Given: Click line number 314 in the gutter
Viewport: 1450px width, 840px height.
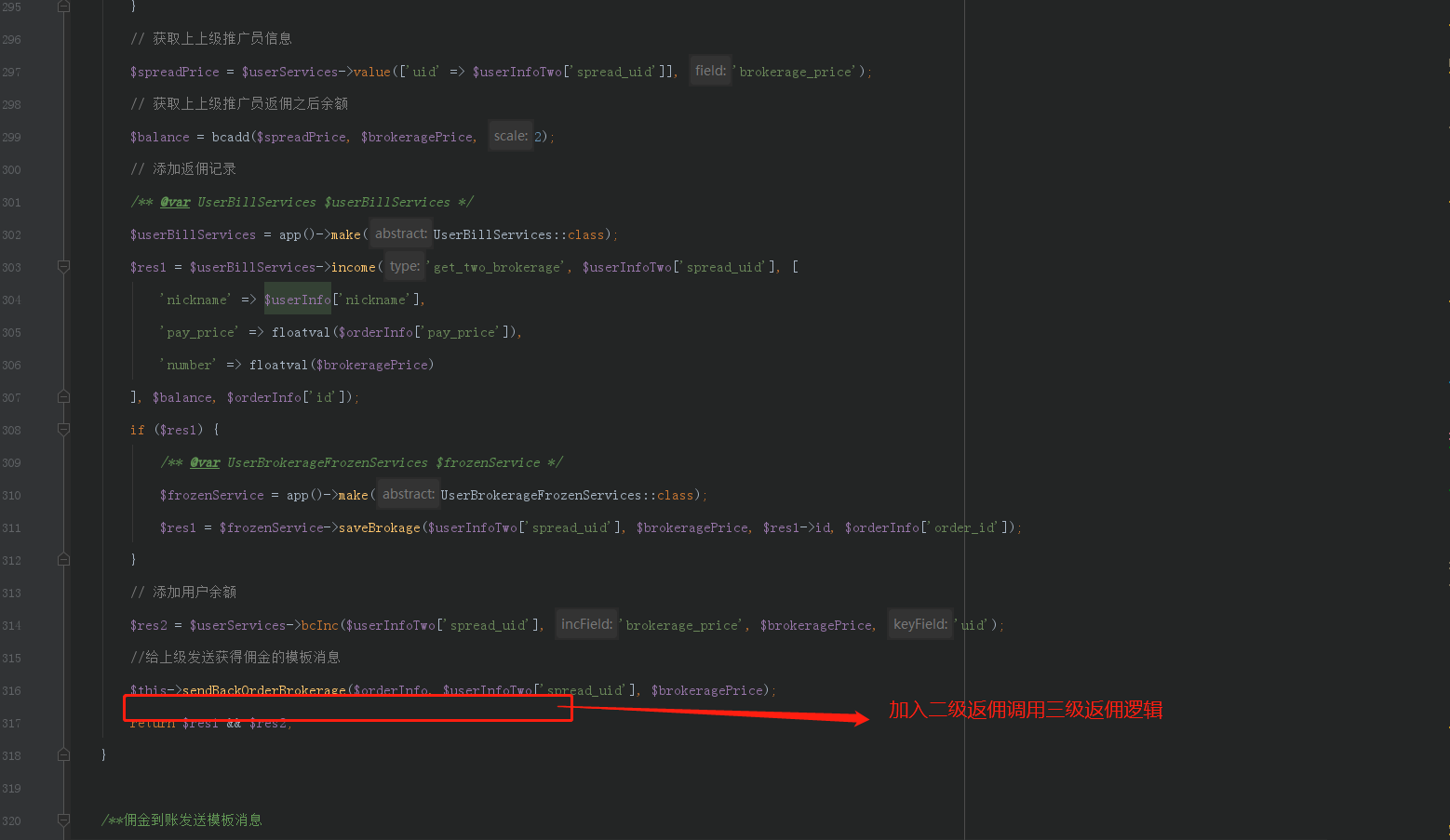Looking at the screenshot, I should pos(11,625).
